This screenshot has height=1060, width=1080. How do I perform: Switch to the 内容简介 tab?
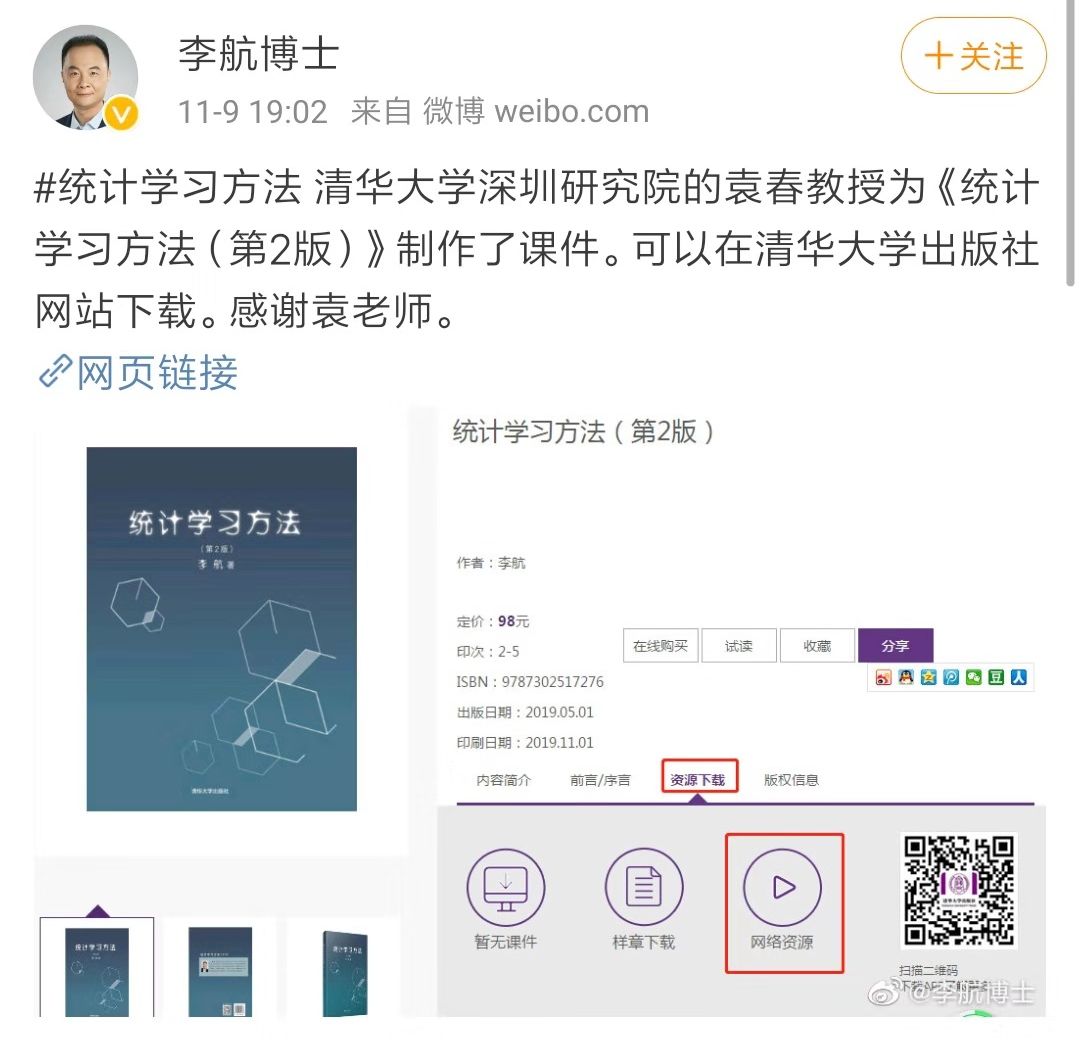[503, 780]
